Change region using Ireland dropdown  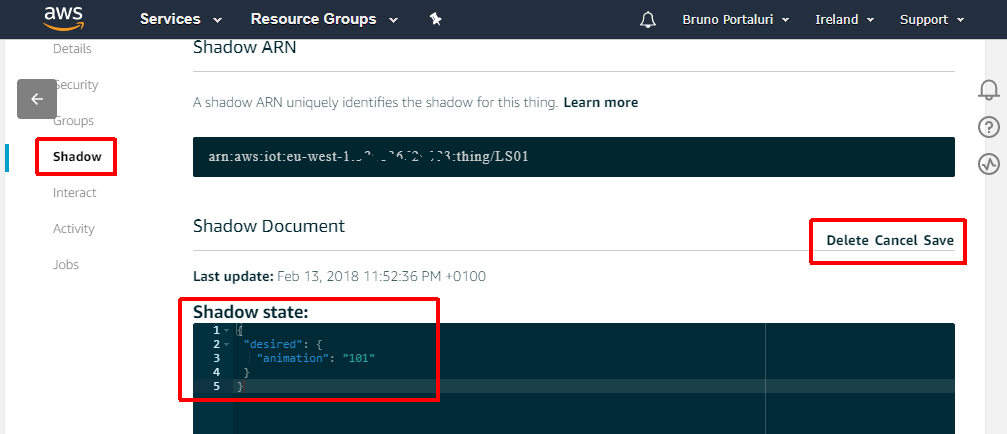point(844,20)
